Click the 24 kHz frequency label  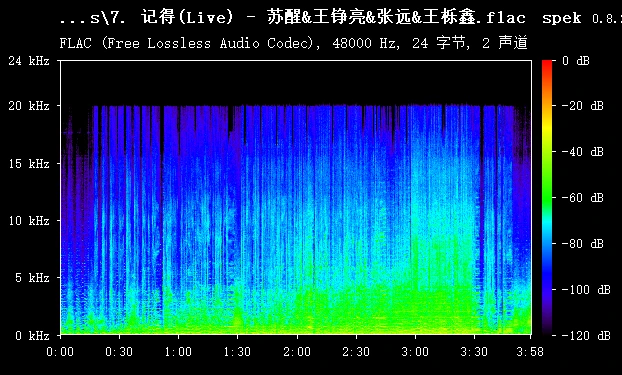pos(29,61)
